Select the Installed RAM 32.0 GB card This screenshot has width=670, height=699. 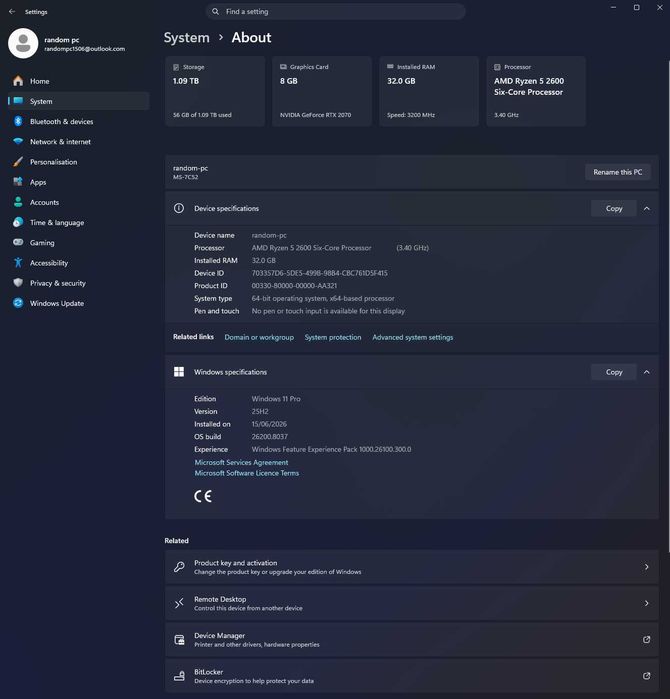pos(429,91)
